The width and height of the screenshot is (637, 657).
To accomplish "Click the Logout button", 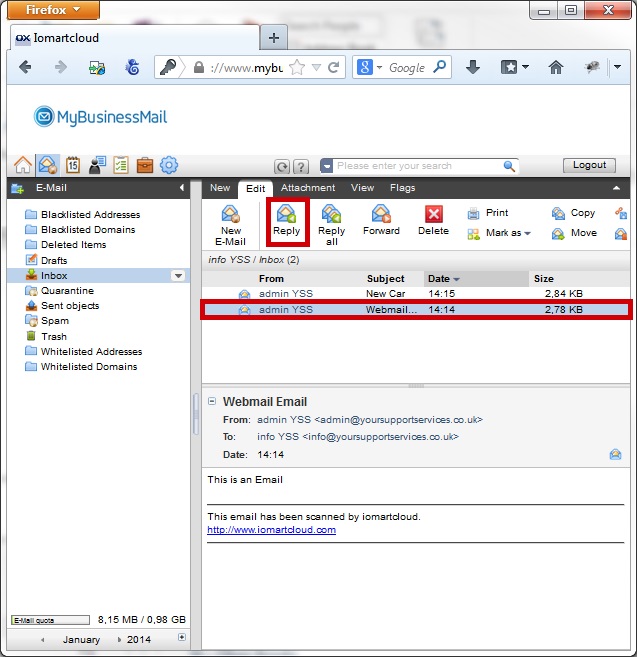I will tap(589, 165).
